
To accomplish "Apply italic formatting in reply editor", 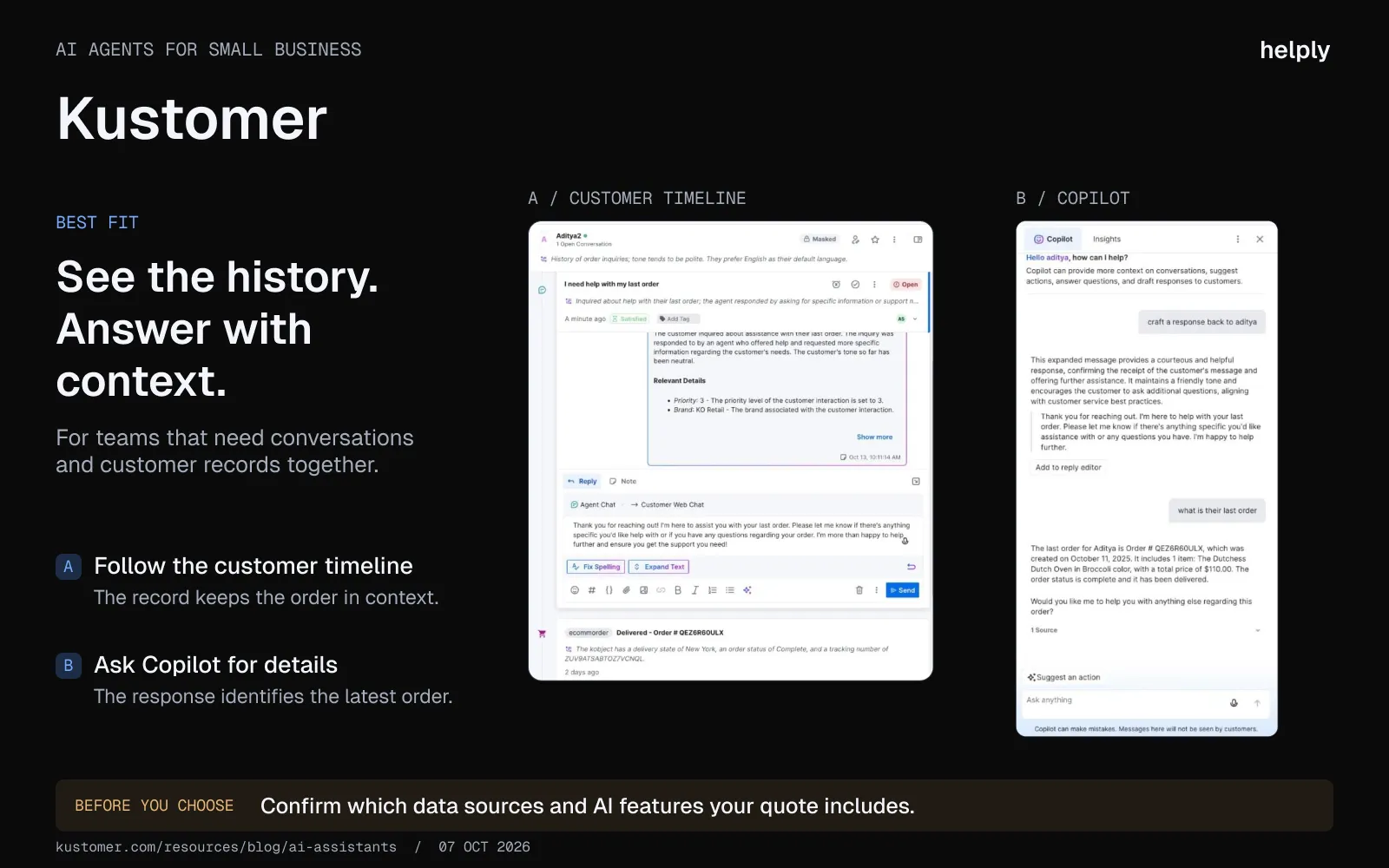I will 694,590.
